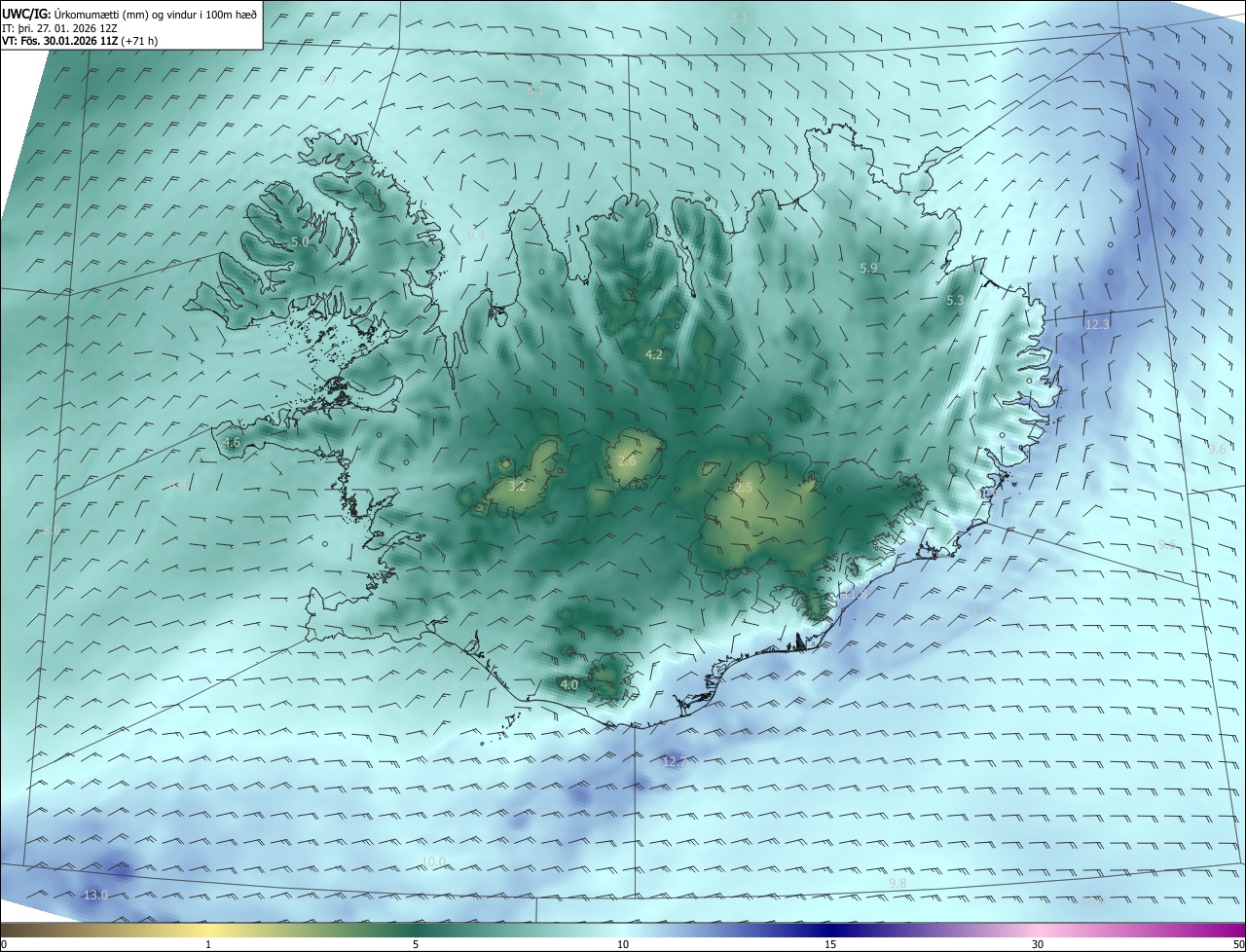
Task: Click the 5.9 value in northeast Iceland
Action: [869, 268]
